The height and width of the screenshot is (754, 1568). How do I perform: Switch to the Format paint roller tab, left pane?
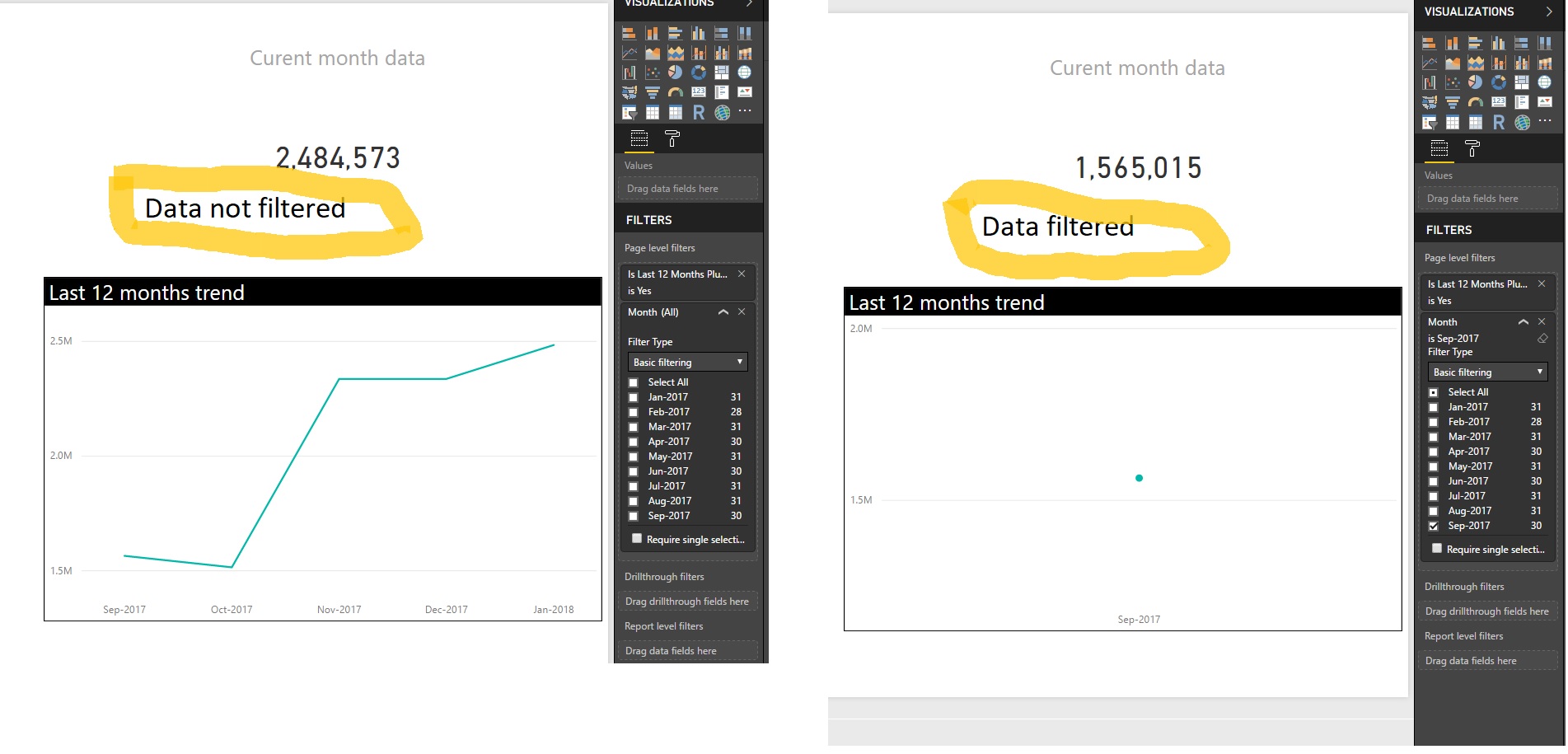(x=672, y=138)
